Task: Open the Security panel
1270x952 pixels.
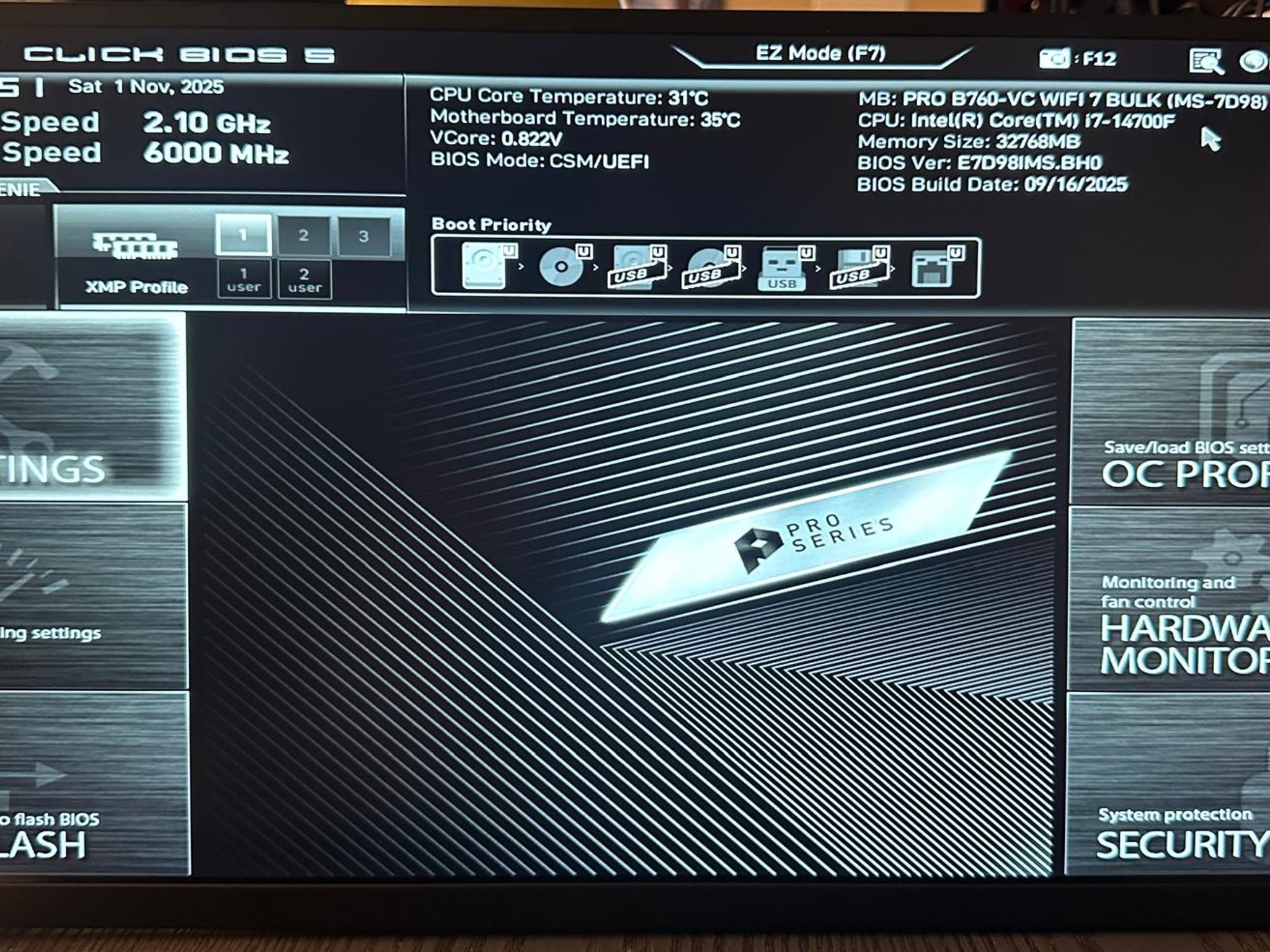Action: [1168, 783]
